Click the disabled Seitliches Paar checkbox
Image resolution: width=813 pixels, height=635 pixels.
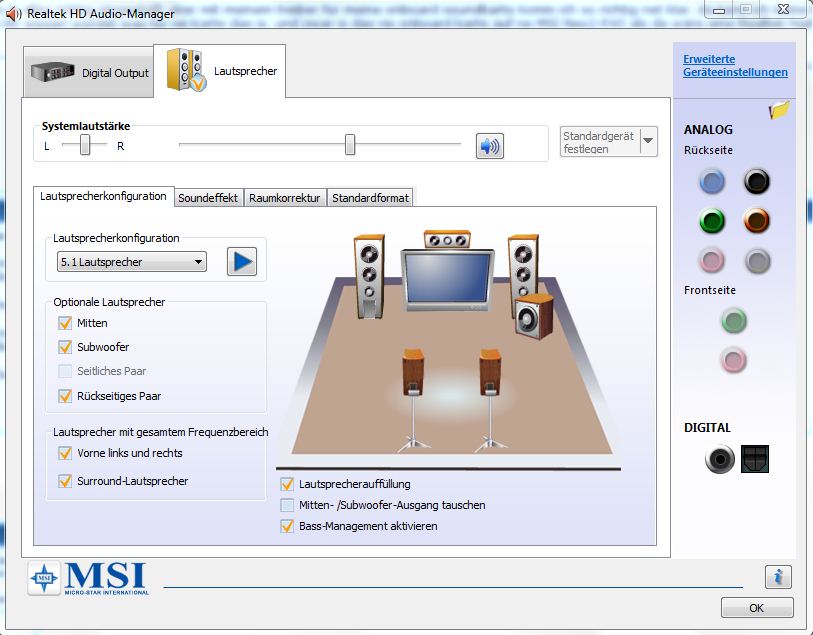[x=65, y=371]
